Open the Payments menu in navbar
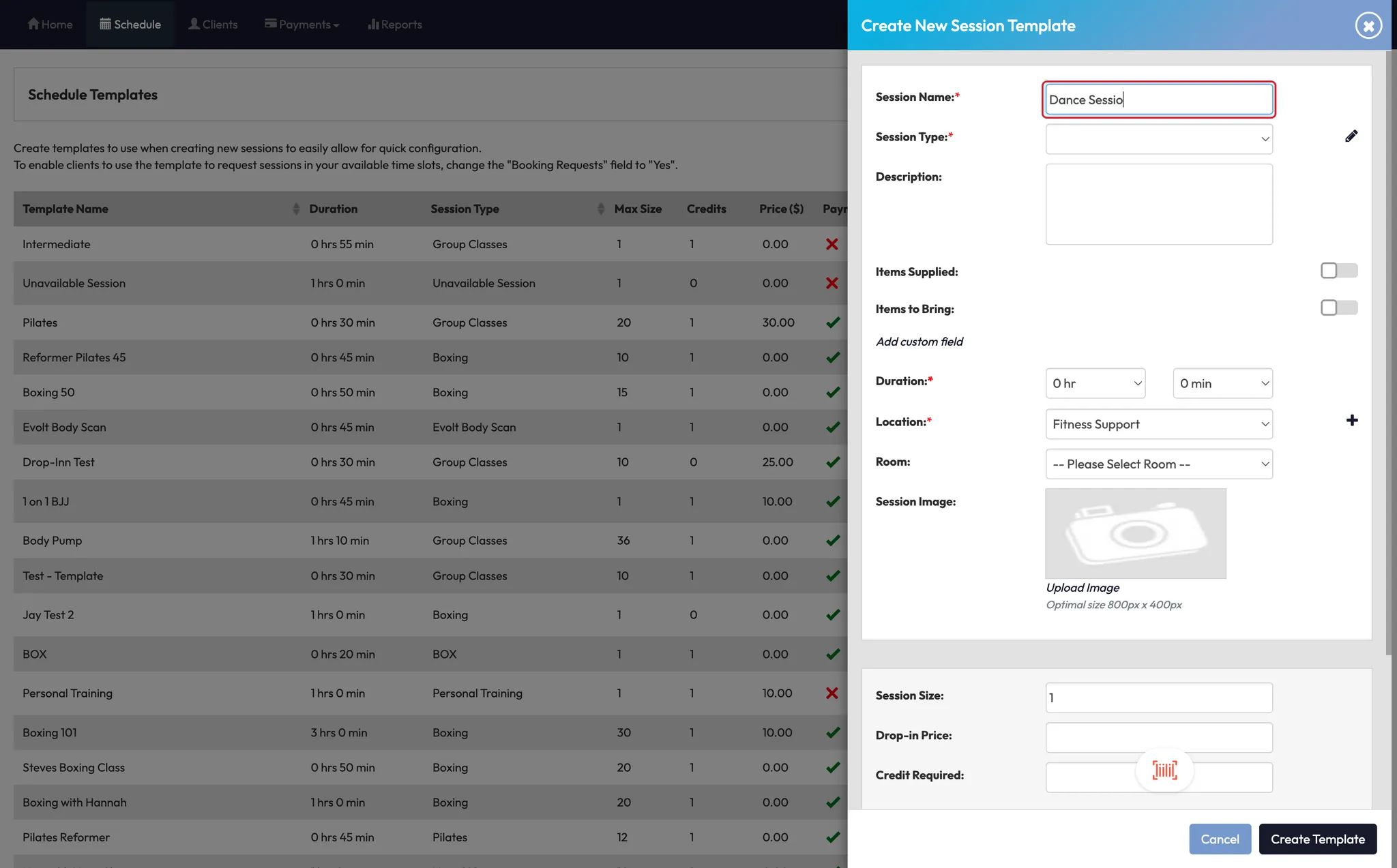 tap(302, 25)
